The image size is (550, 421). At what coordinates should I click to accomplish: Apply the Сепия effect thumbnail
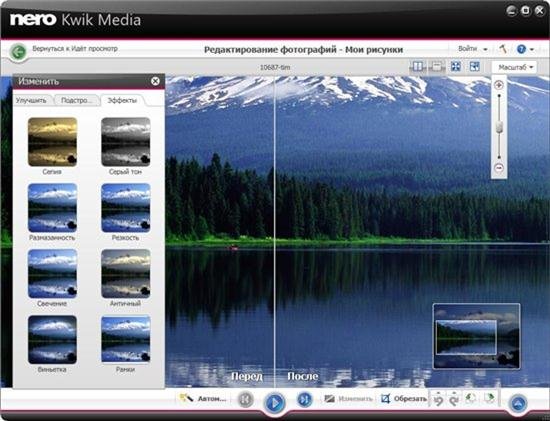coord(52,142)
